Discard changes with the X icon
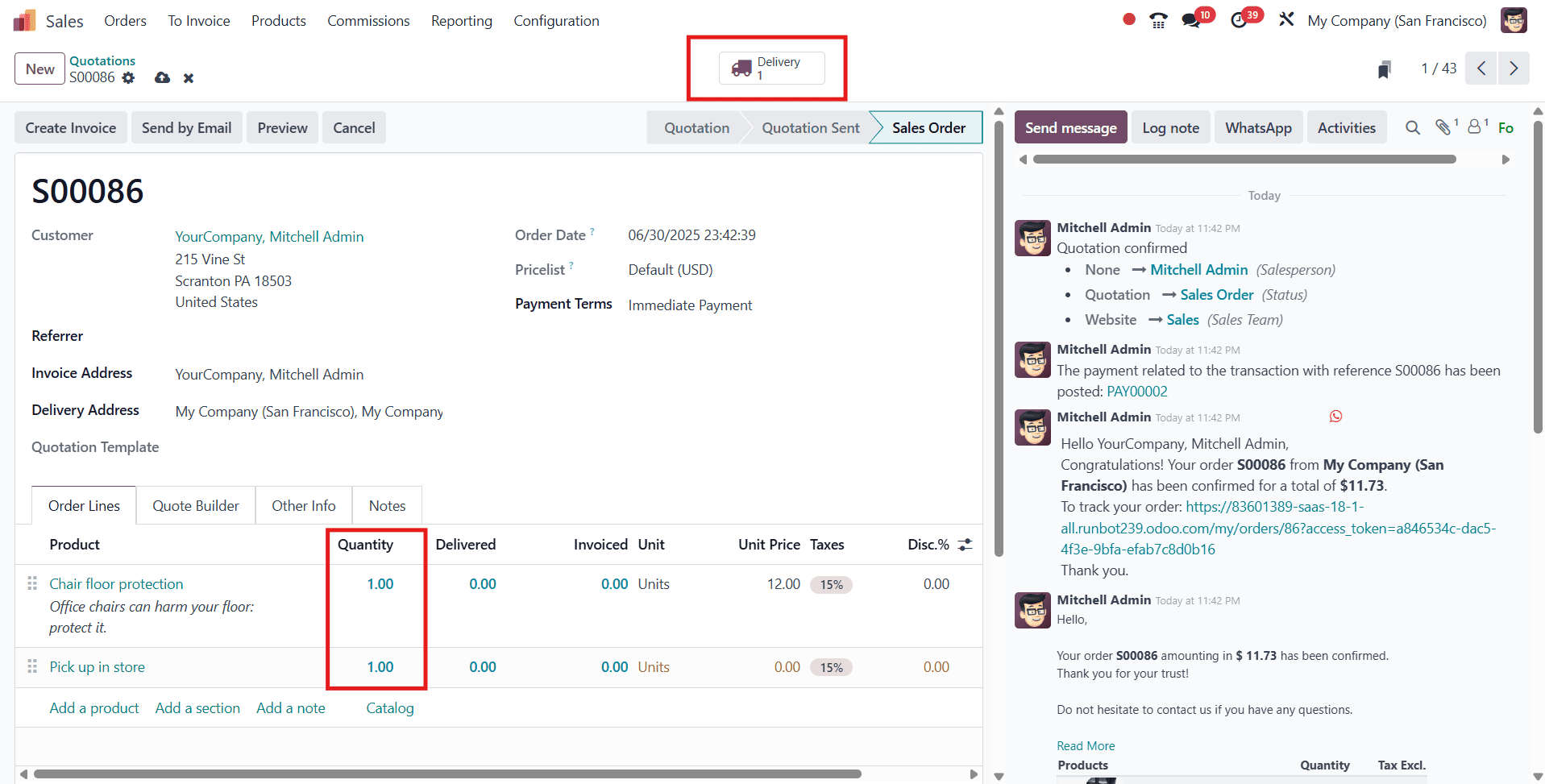The image size is (1545, 784). (x=189, y=78)
